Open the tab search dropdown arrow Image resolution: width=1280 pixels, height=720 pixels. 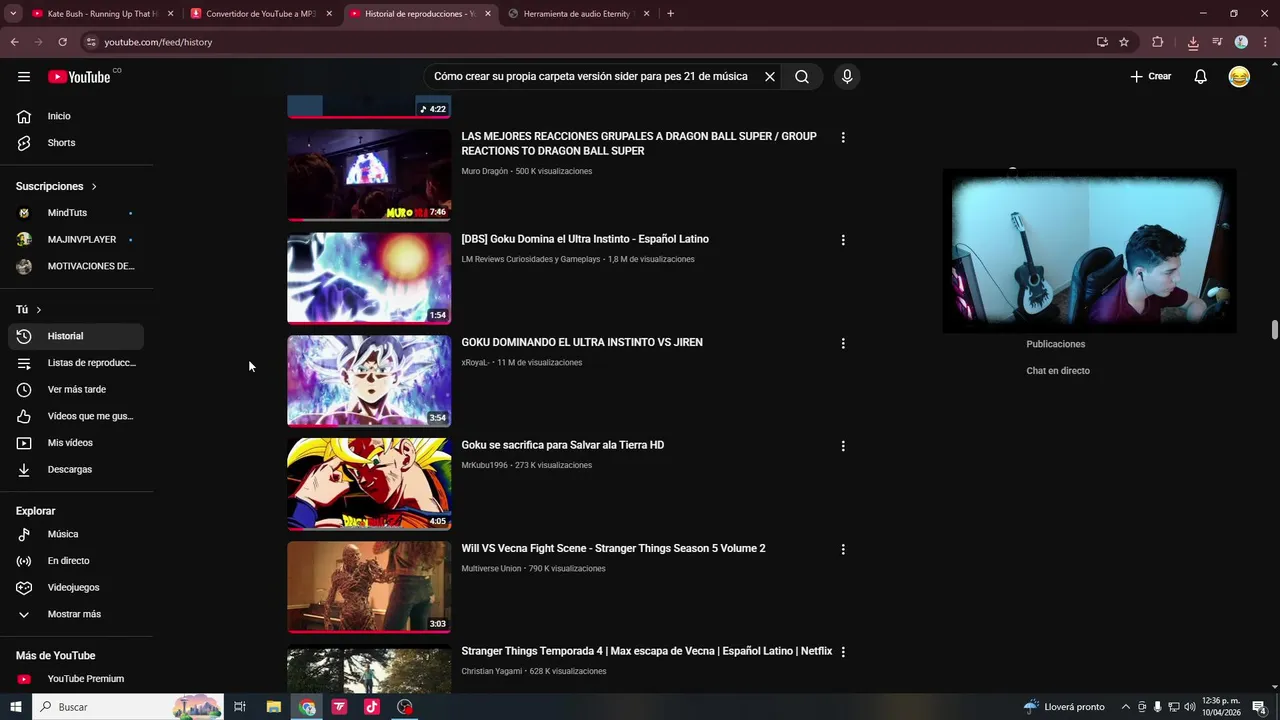pos(13,14)
